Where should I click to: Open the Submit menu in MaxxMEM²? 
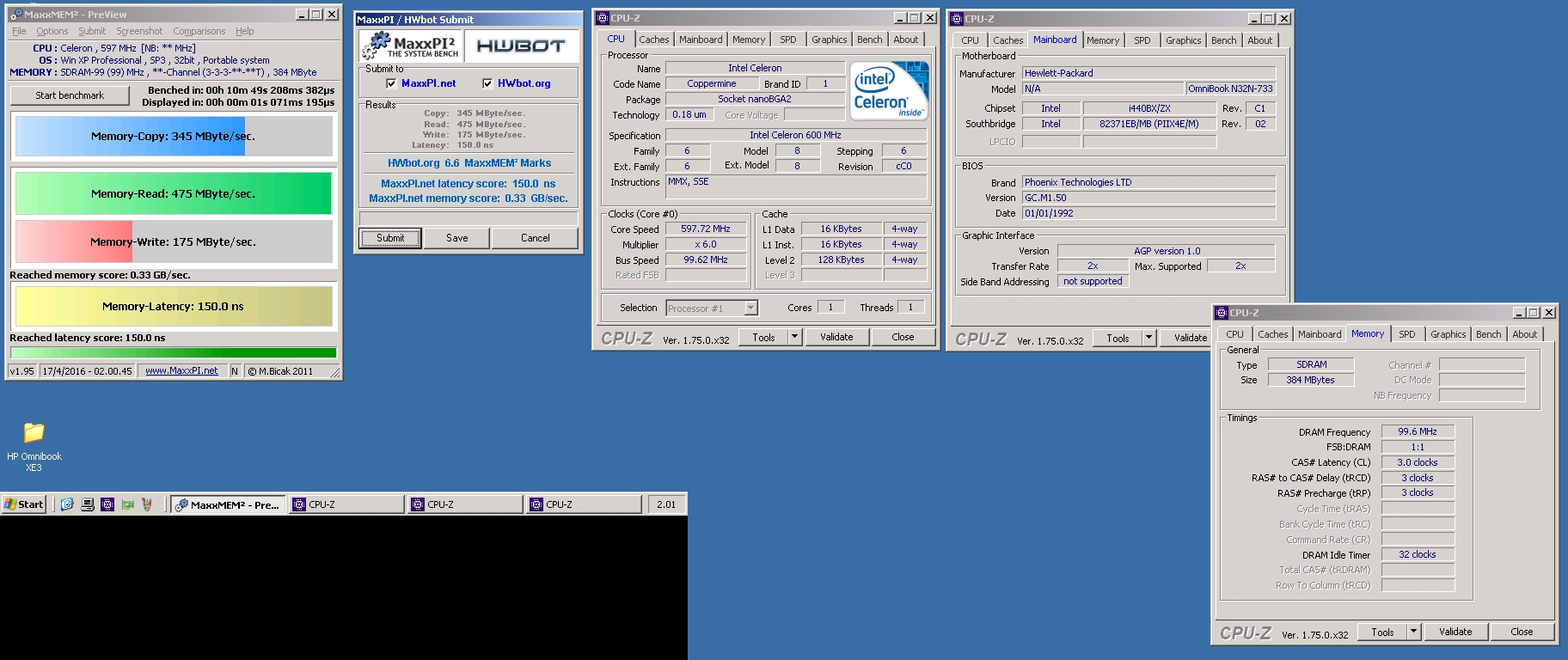92,31
